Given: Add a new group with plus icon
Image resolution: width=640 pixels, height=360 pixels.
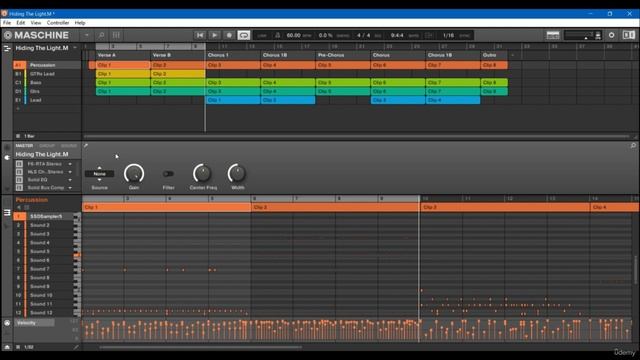Looking at the screenshot, I should pos(17,109).
